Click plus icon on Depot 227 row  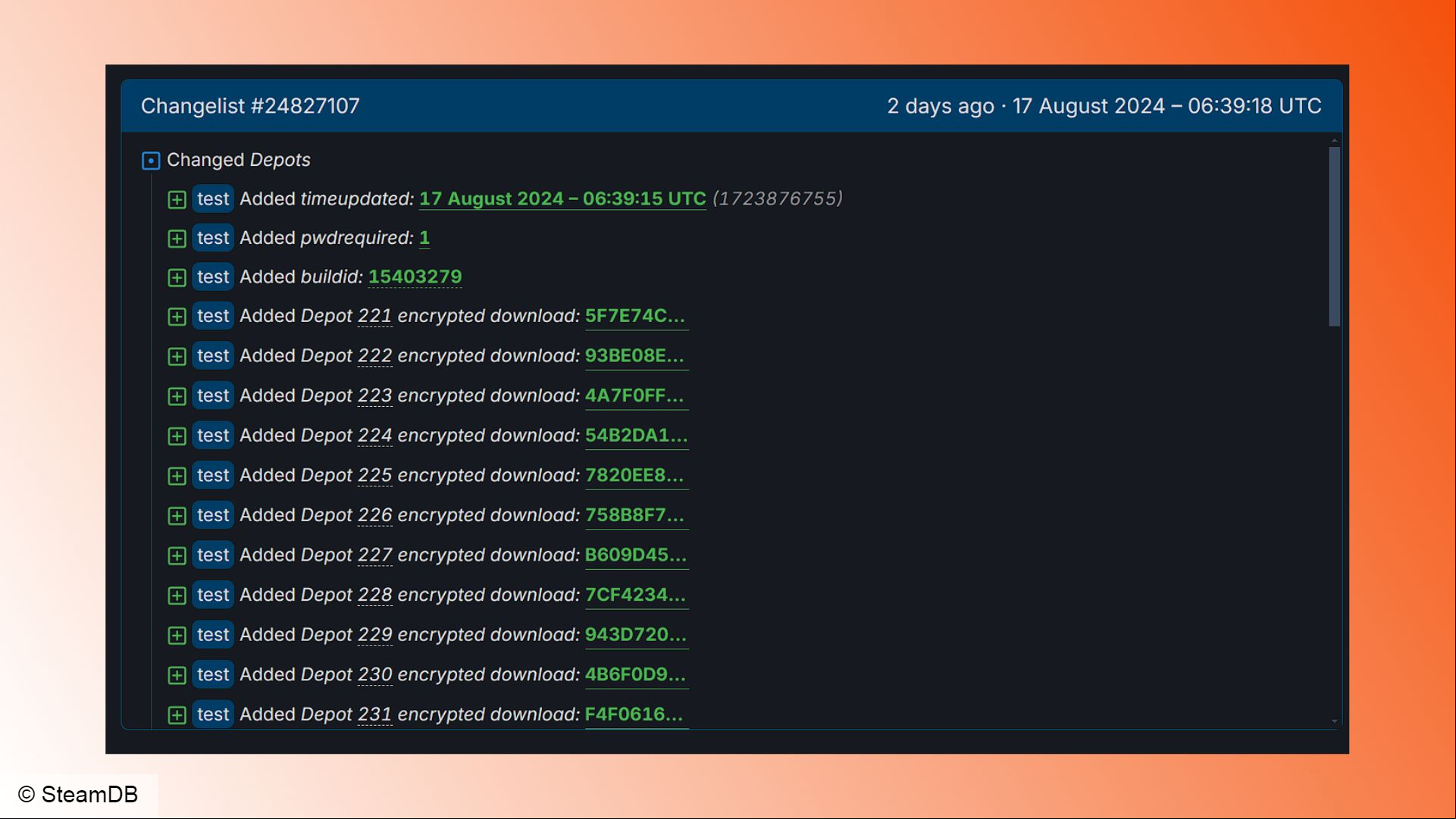point(177,555)
